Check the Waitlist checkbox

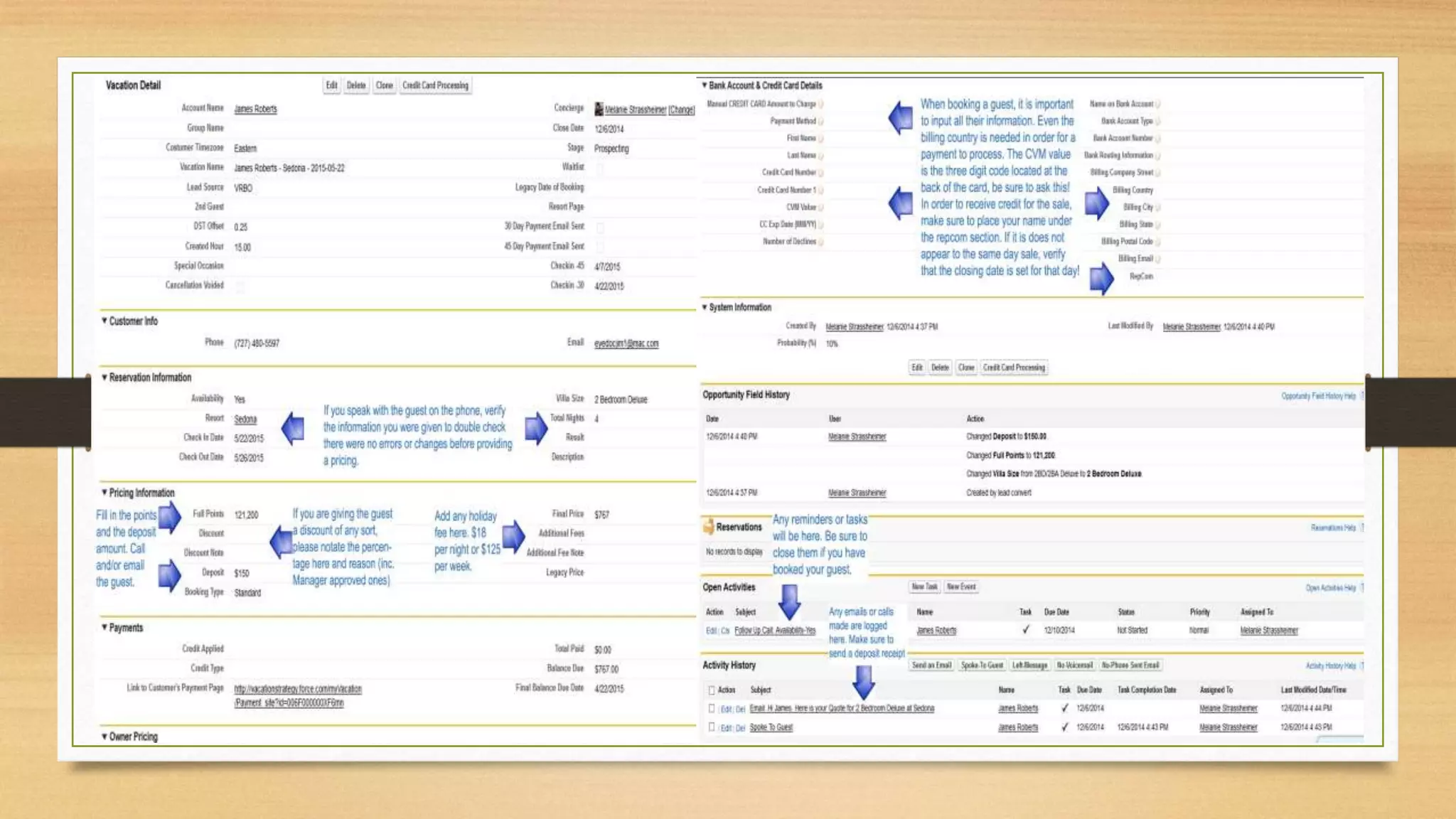click(600, 168)
